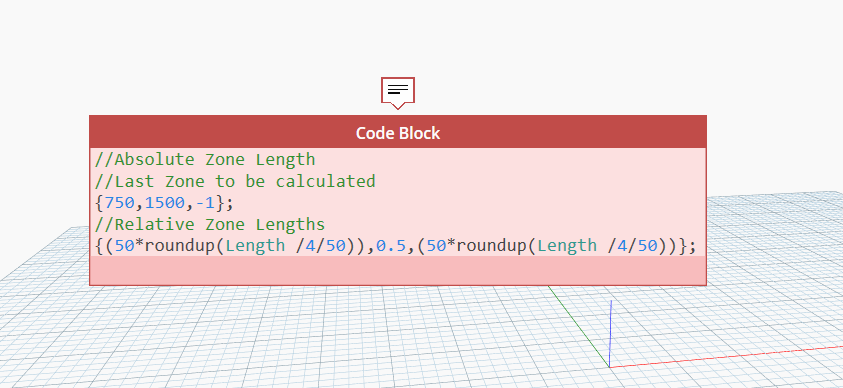843x388 pixels.
Task: Click the 0.5 value in the last line
Action: click(x=390, y=246)
